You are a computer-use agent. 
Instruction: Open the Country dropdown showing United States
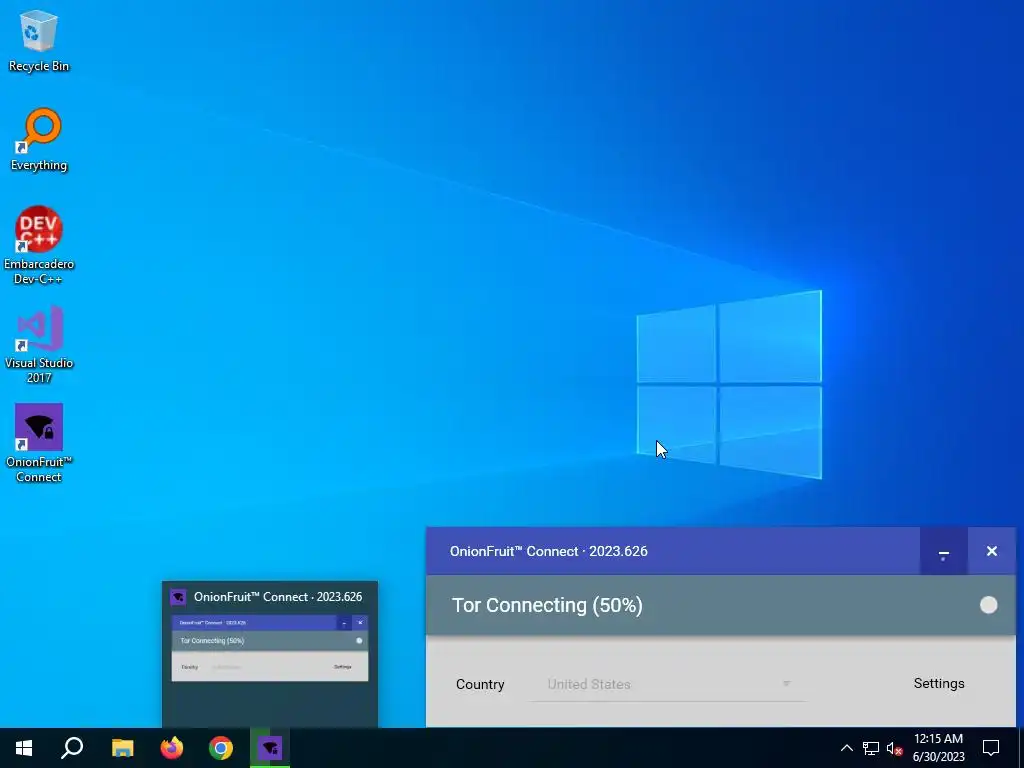tap(669, 684)
